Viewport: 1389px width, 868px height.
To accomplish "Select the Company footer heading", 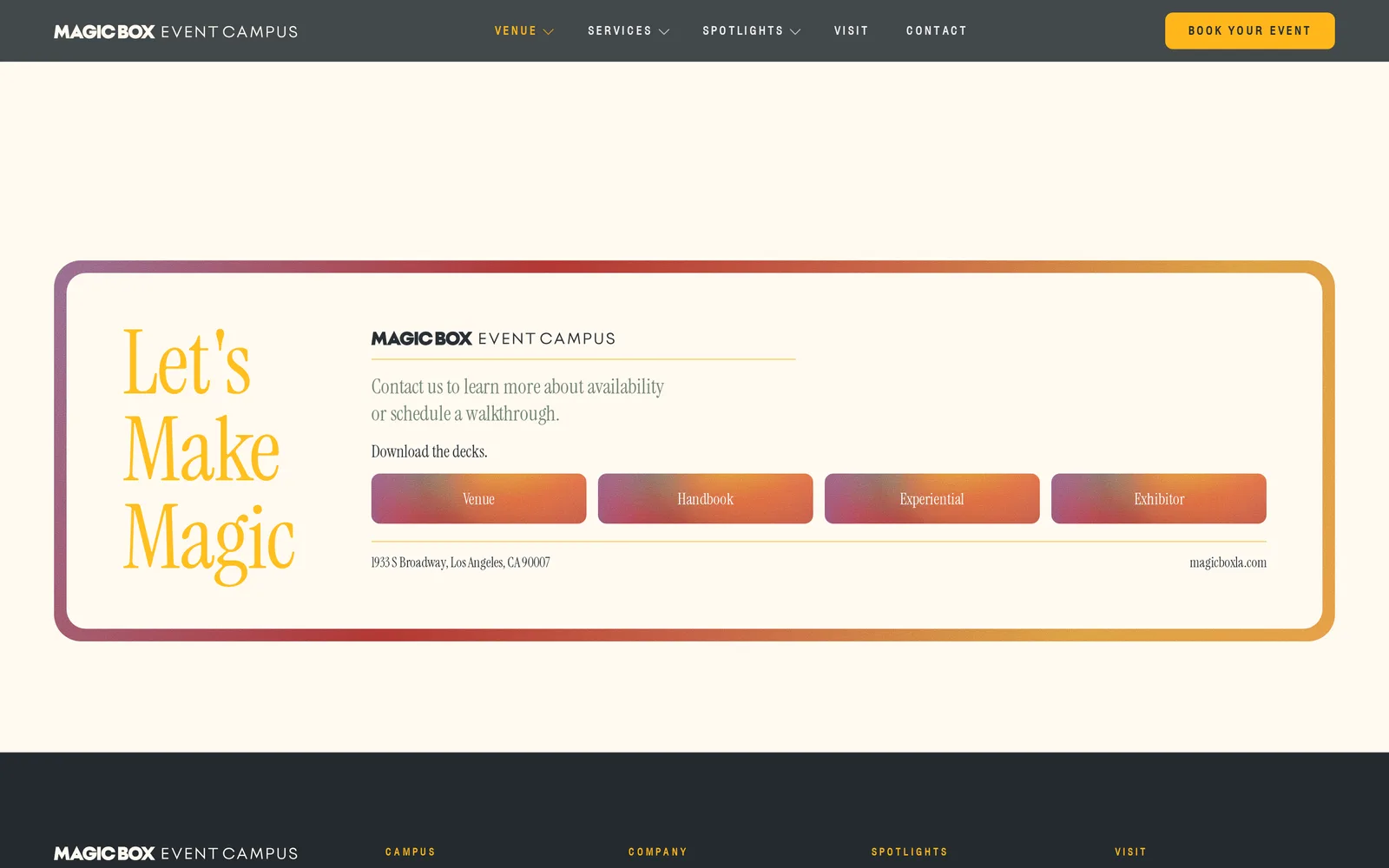I will pos(658,852).
